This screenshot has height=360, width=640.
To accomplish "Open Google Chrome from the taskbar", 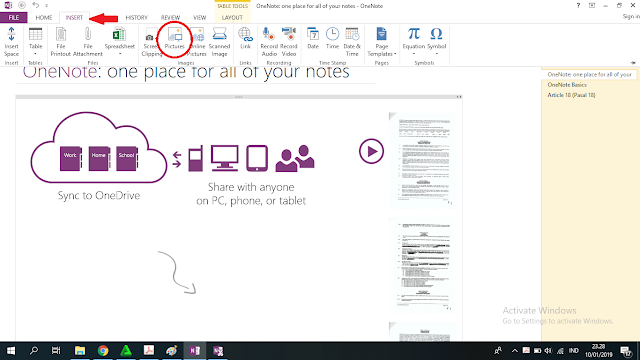I will [x=103, y=351].
